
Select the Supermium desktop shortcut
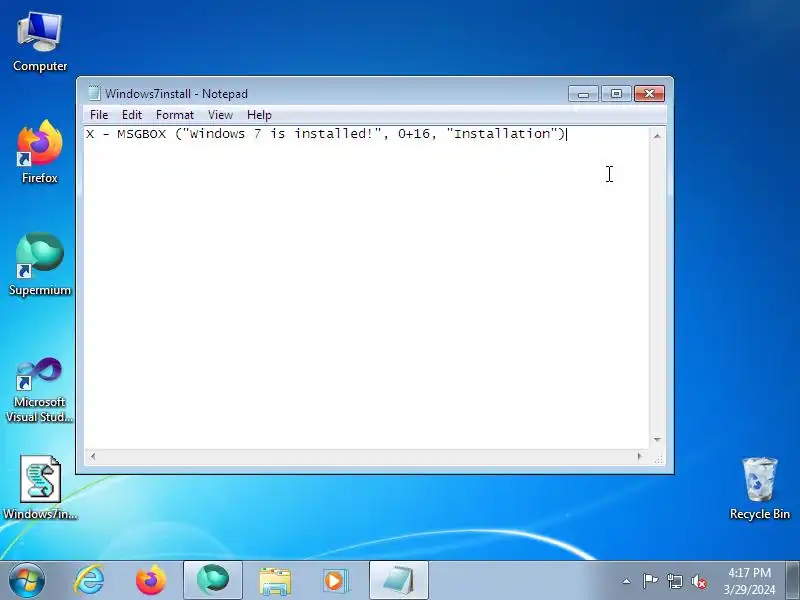[x=40, y=264]
